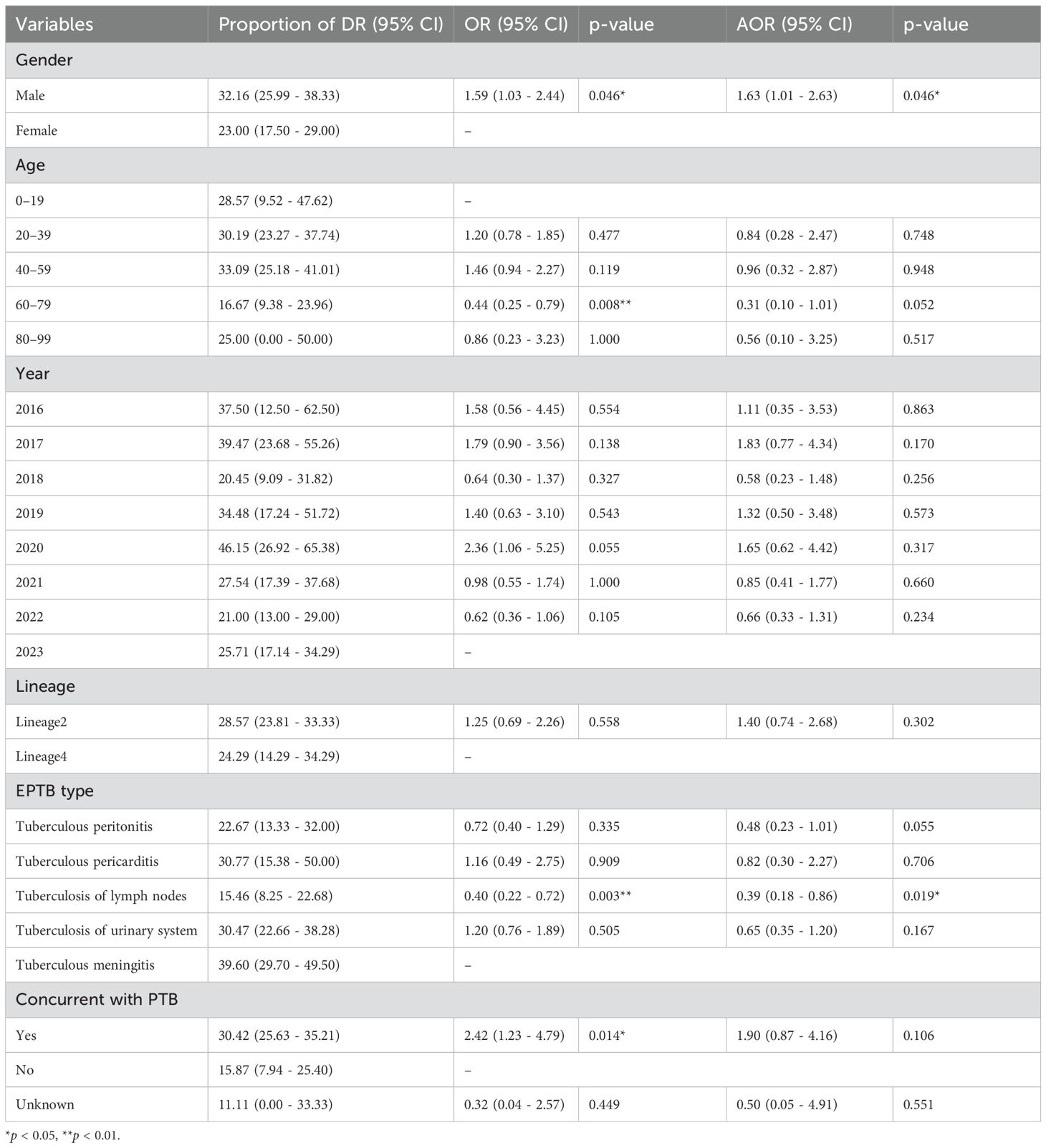Click the Variables column header

coord(54,24)
